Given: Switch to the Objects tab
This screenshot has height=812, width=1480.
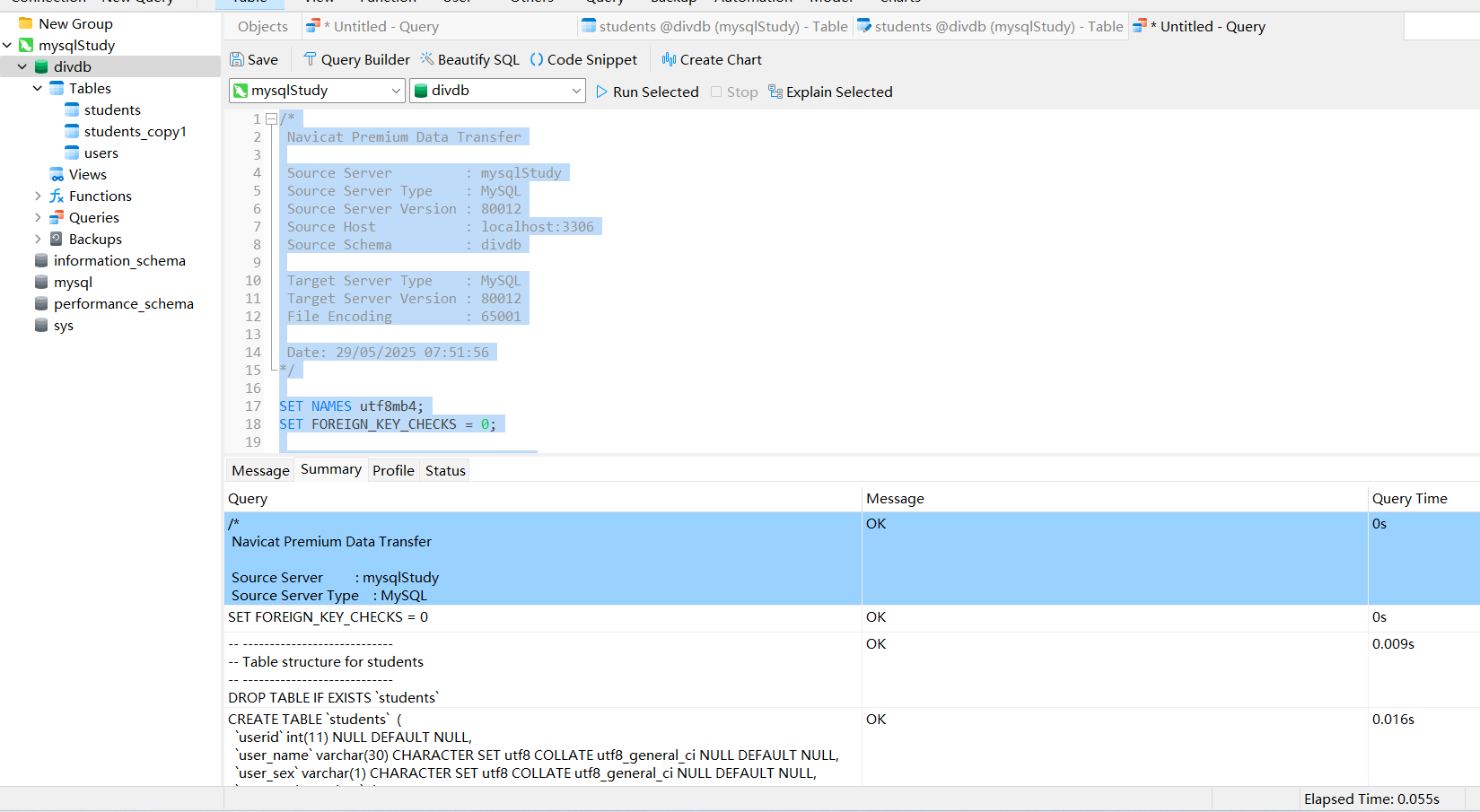Looking at the screenshot, I should [262, 27].
